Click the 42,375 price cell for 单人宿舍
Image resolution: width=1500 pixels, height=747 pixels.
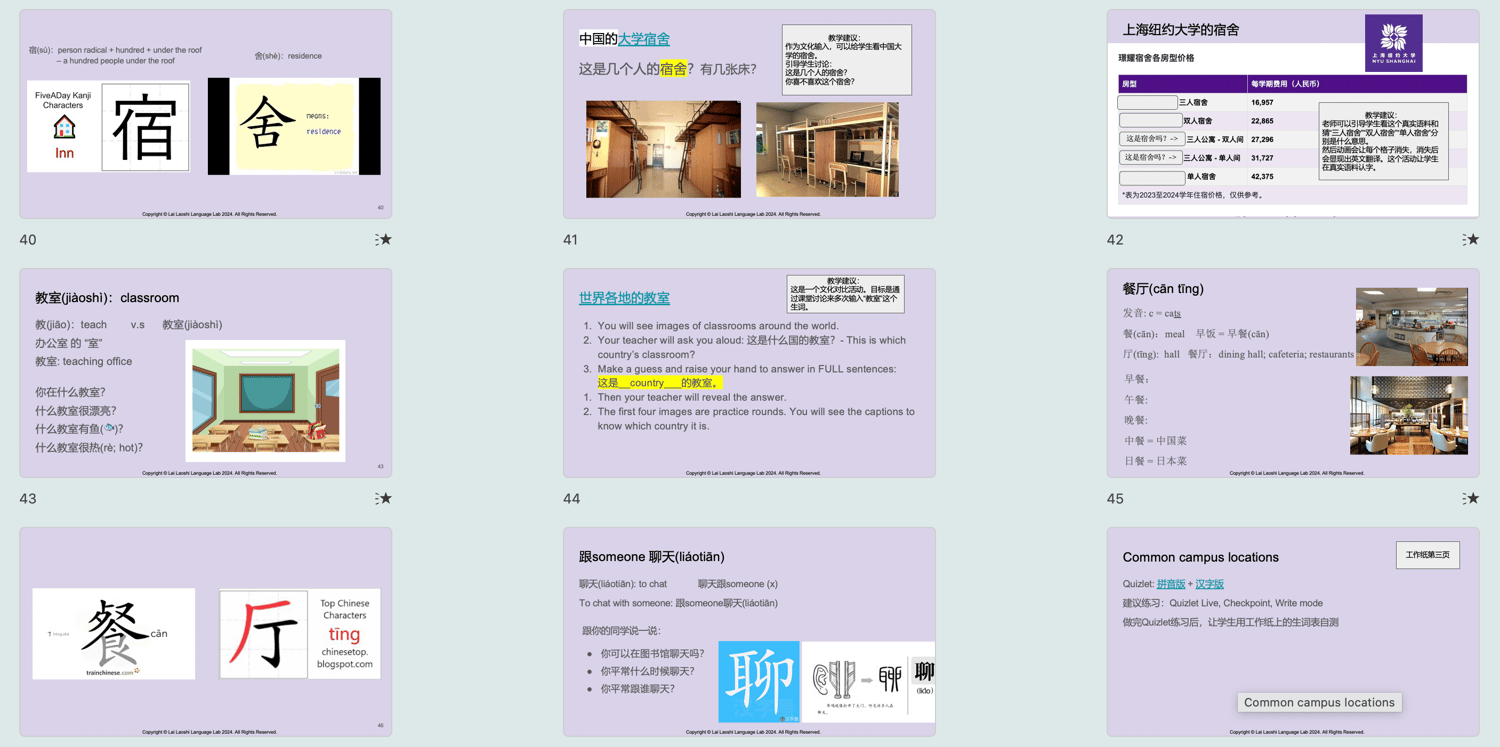click(x=1262, y=177)
